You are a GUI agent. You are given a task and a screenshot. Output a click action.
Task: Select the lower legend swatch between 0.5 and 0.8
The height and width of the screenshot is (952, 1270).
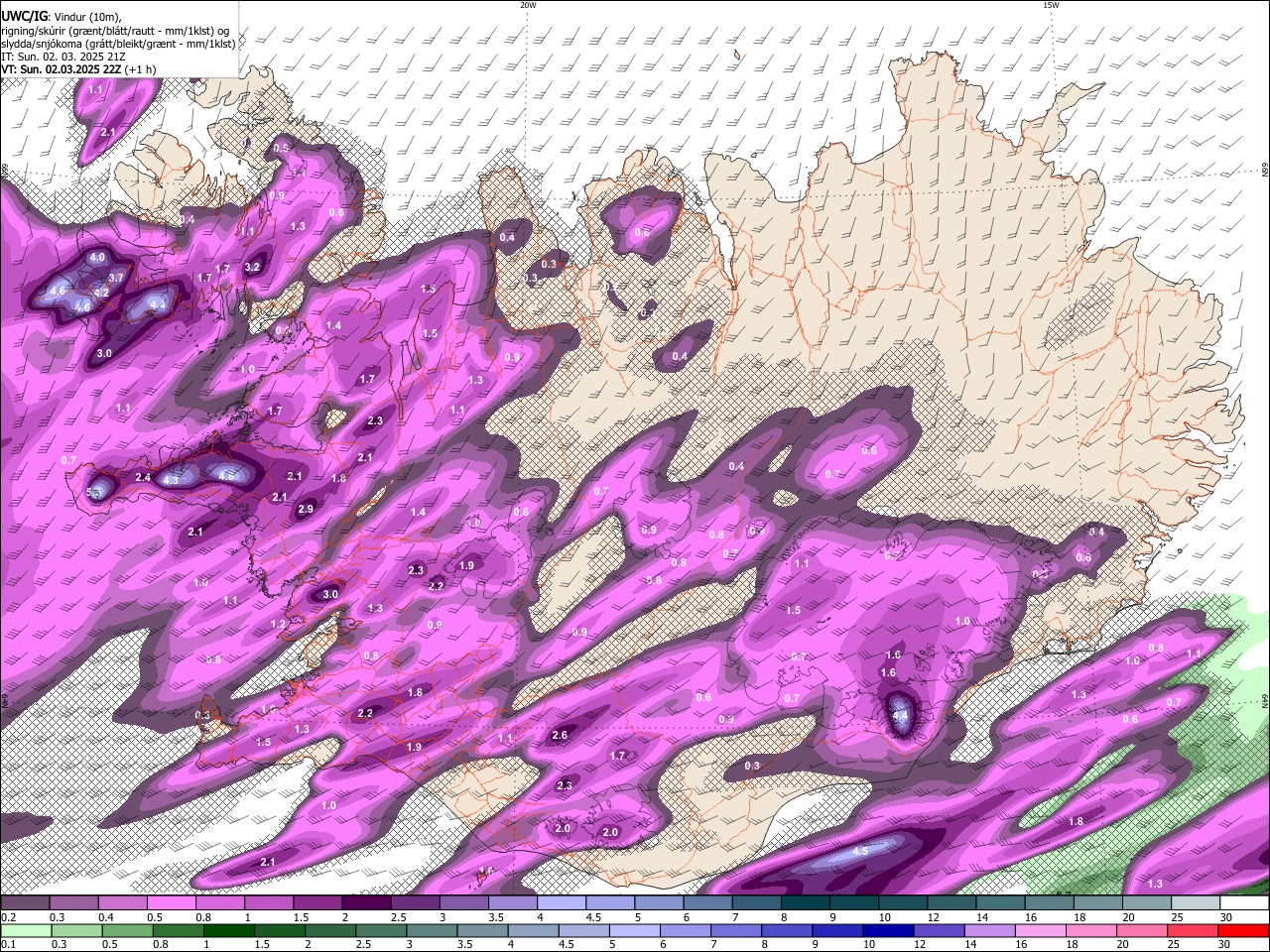128,931
